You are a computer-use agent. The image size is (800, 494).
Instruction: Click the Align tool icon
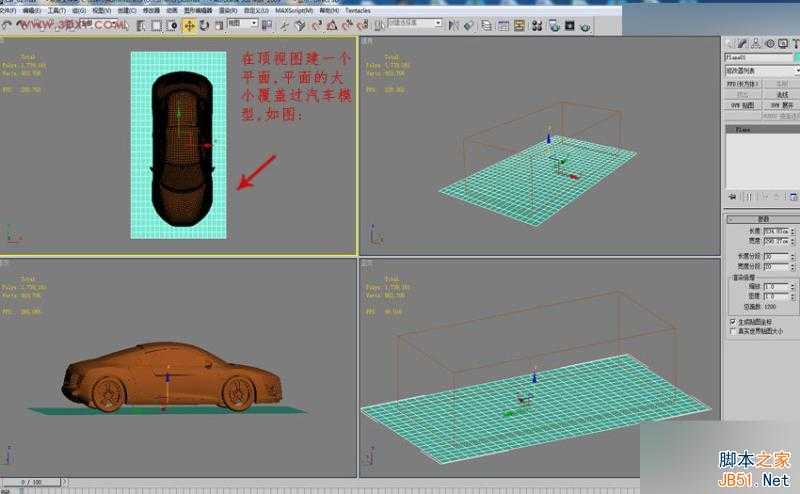pyautogui.click(x=468, y=26)
